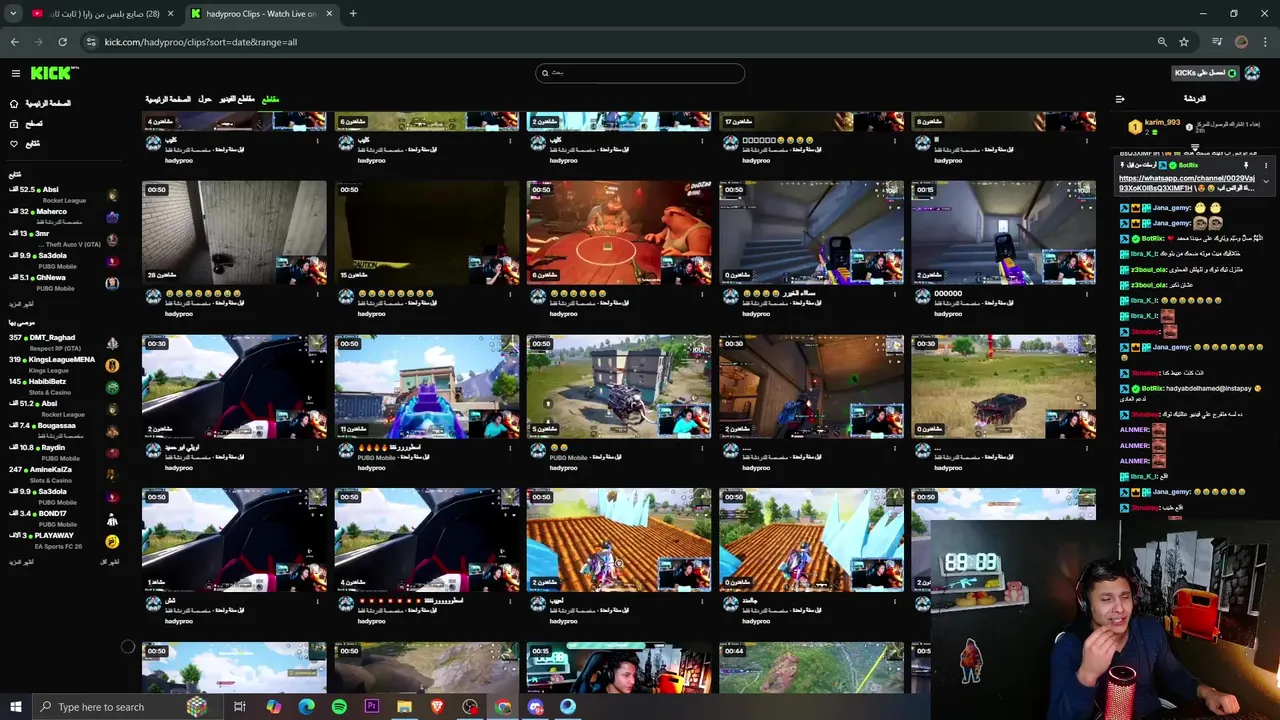
Task: Open the home page sidebar item
Action: point(40,103)
